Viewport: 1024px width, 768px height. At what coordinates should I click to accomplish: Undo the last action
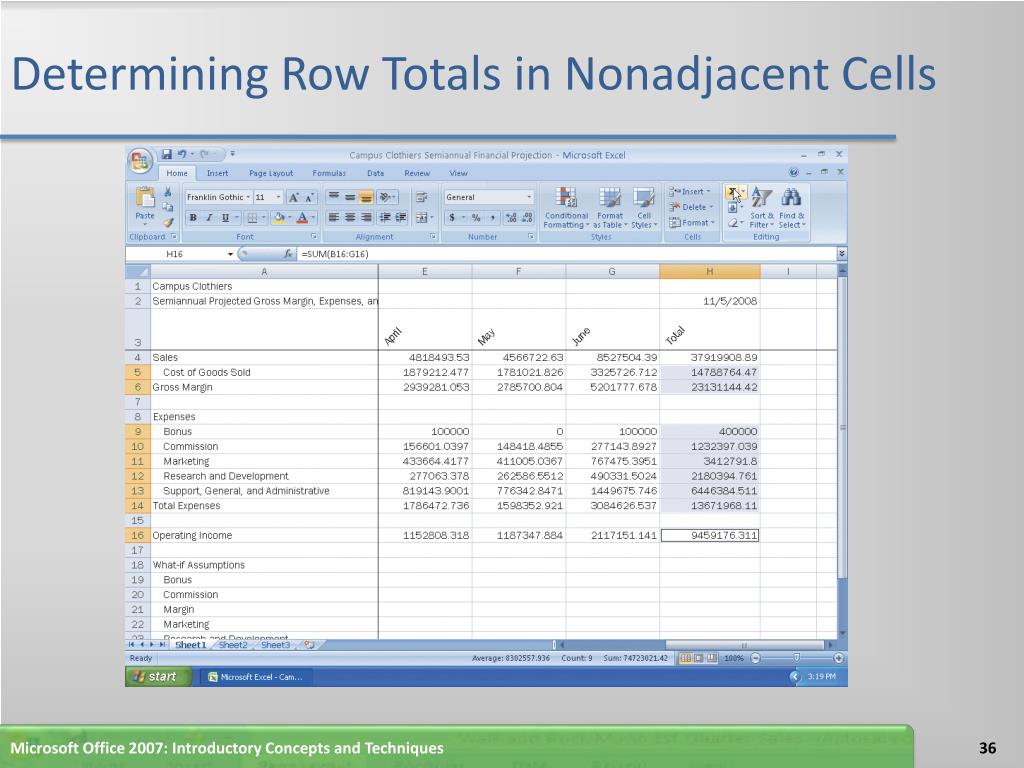(x=182, y=154)
